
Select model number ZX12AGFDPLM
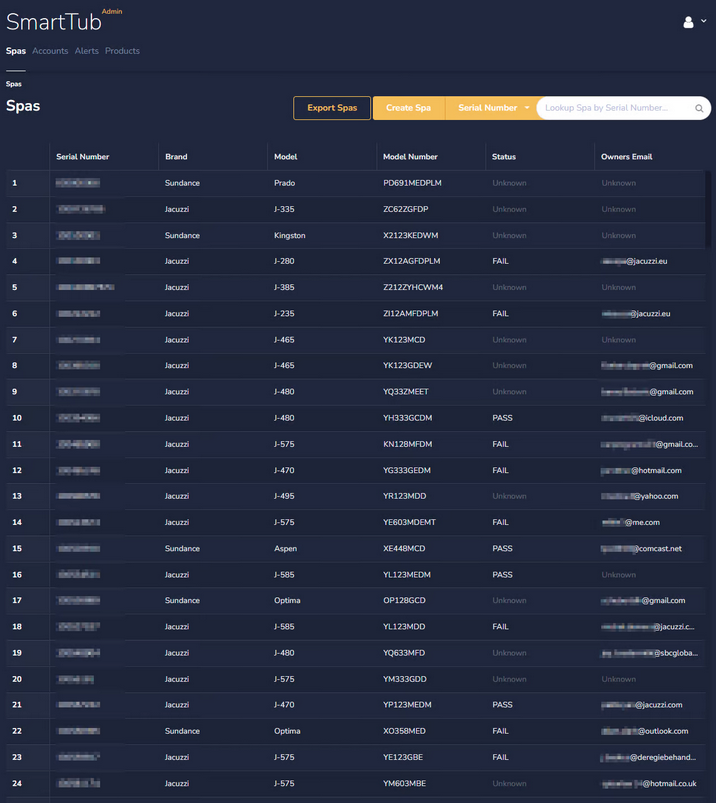[x=412, y=261]
